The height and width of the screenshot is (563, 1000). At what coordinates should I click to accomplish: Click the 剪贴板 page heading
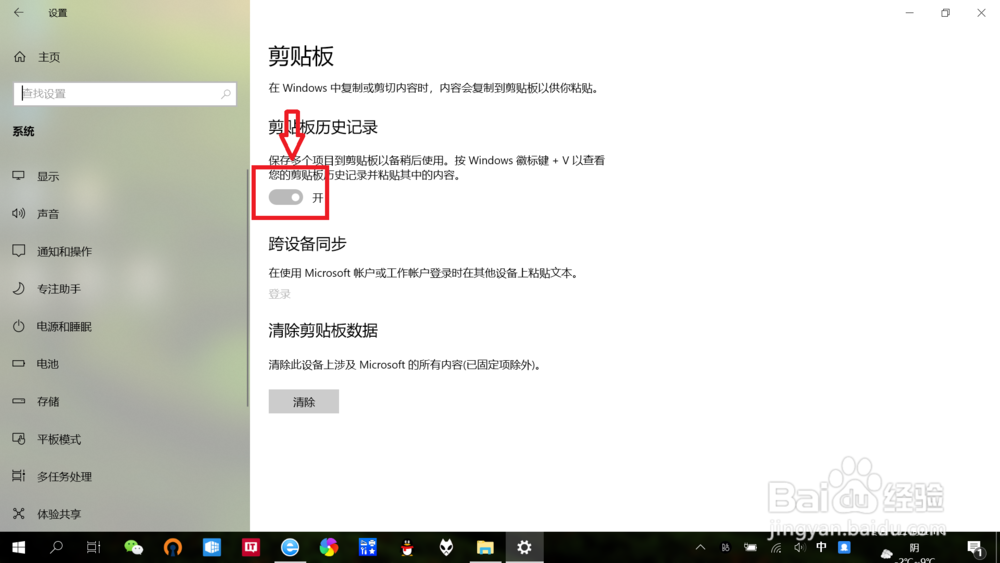tap(301, 57)
